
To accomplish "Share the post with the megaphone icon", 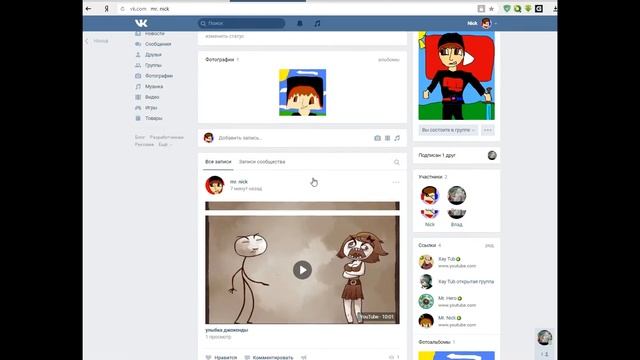I will [x=304, y=358].
